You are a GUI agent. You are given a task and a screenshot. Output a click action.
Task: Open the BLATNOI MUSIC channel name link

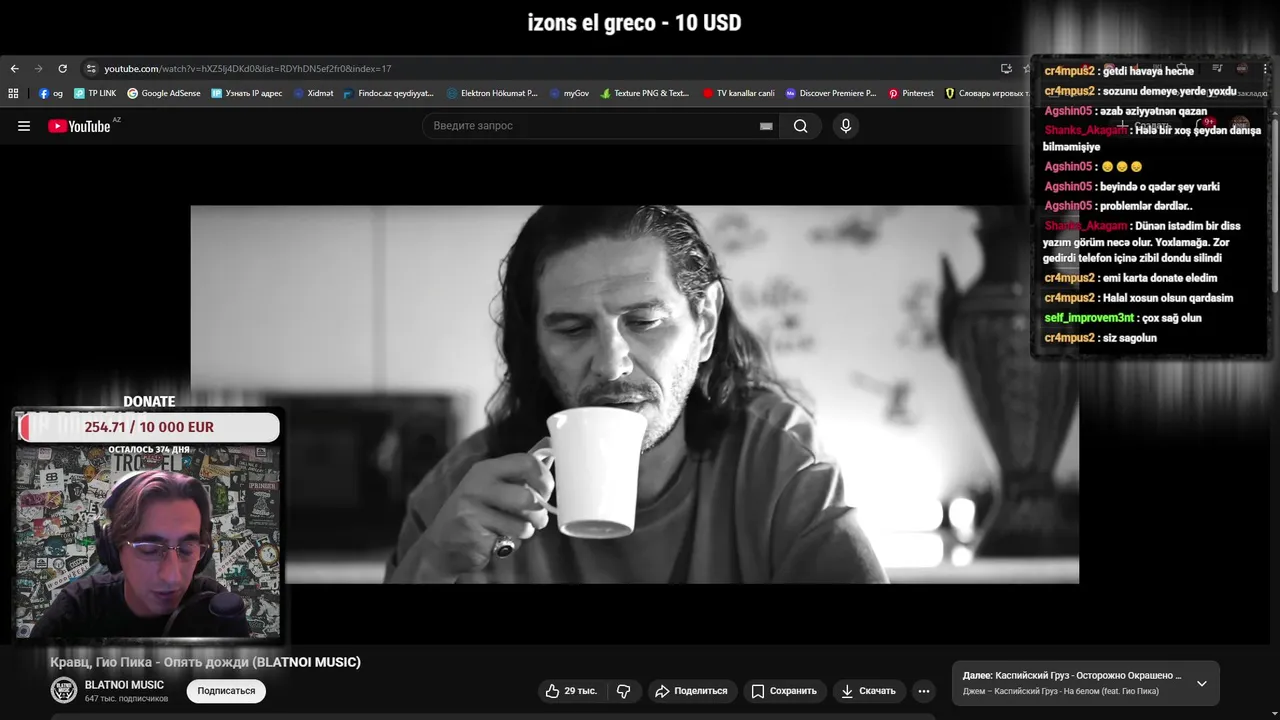[x=124, y=685]
